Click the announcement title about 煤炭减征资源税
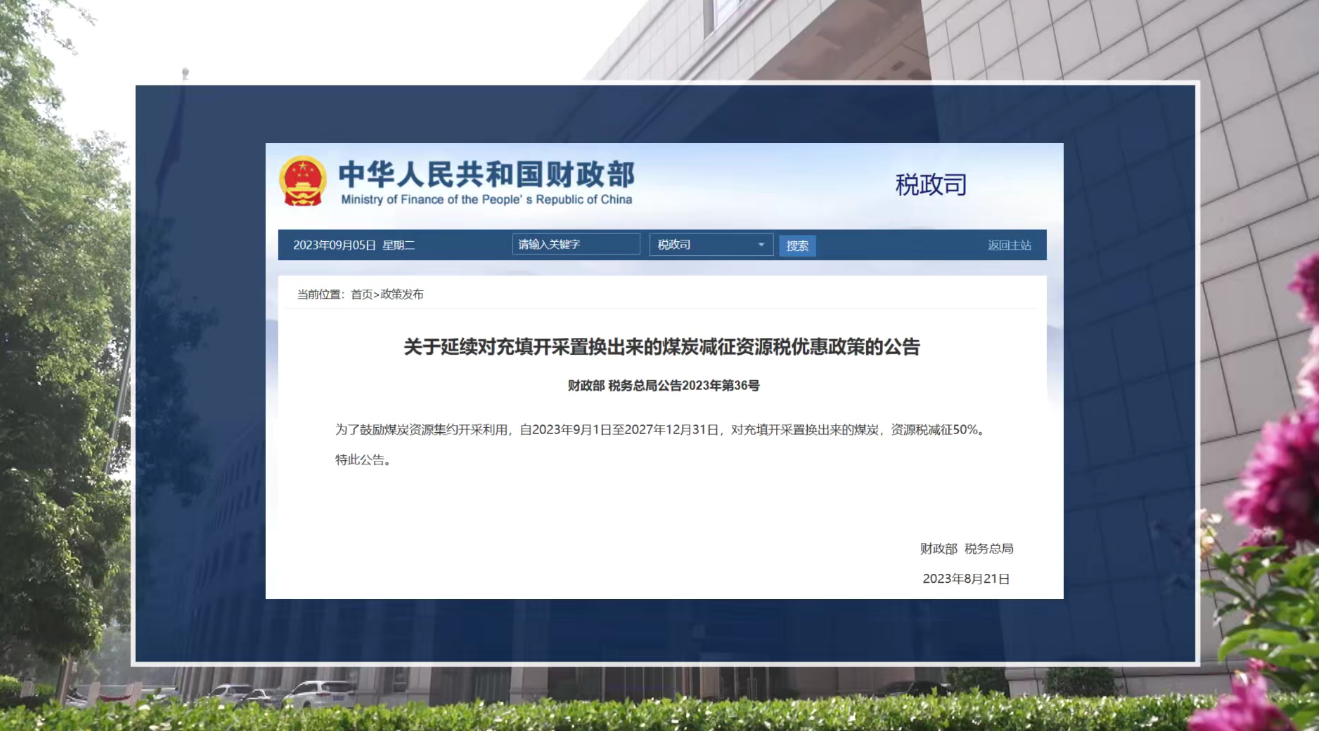The height and width of the screenshot is (731, 1319). (661, 347)
